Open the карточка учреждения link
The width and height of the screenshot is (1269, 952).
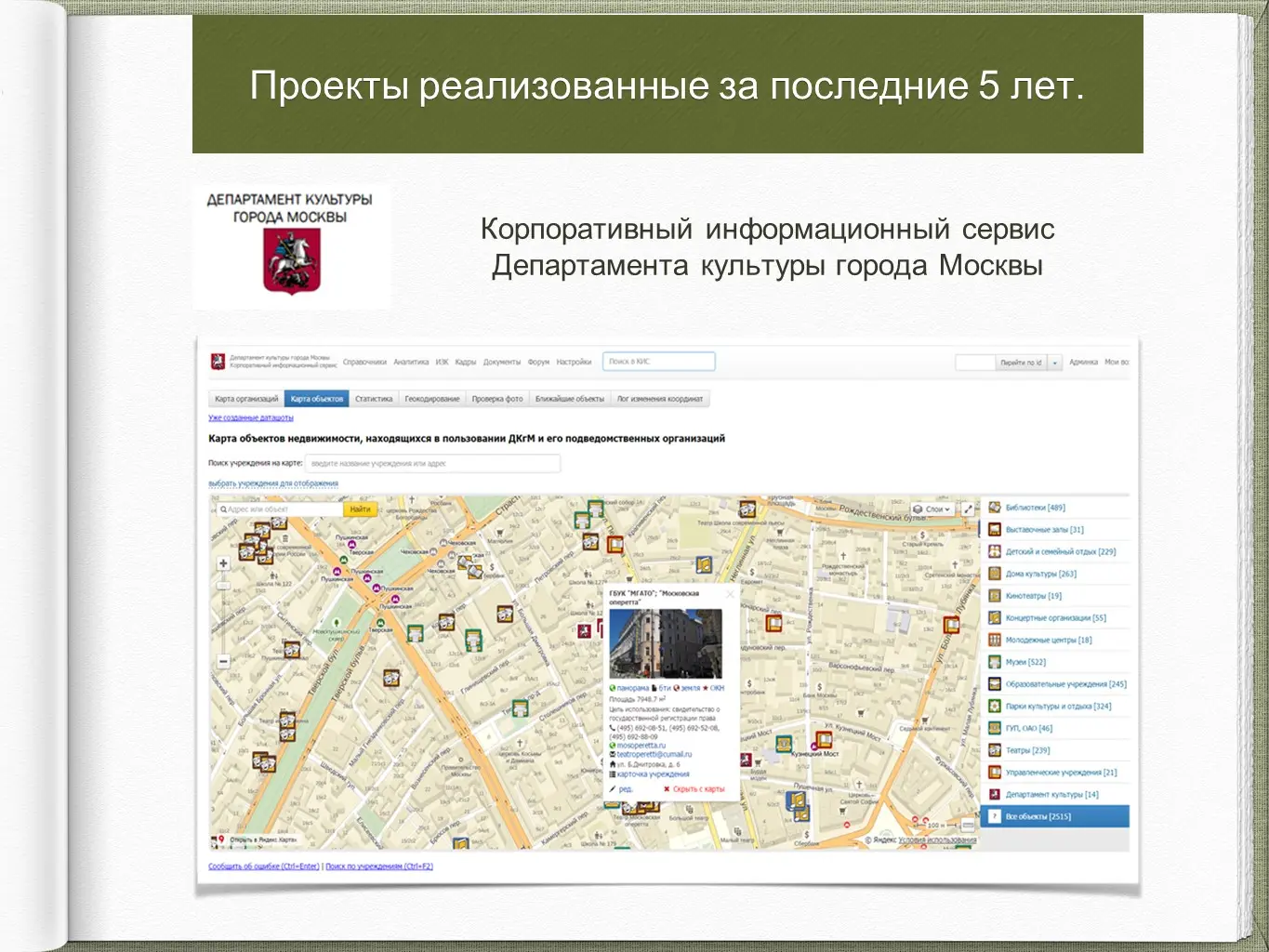(x=653, y=773)
